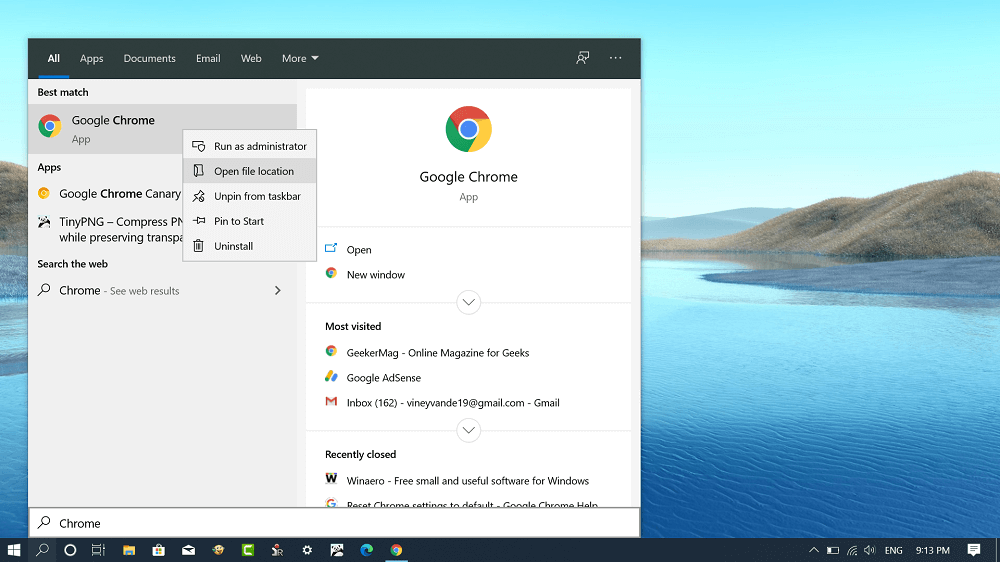Click the Chrome icon on the taskbar
This screenshot has width=1000, height=562.
pyautogui.click(x=396, y=550)
